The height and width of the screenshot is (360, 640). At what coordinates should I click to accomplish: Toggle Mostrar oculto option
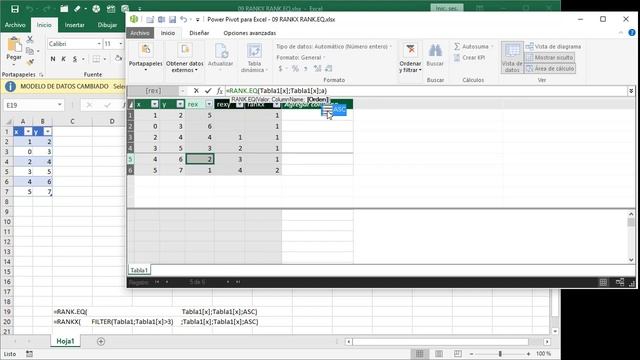[549, 58]
